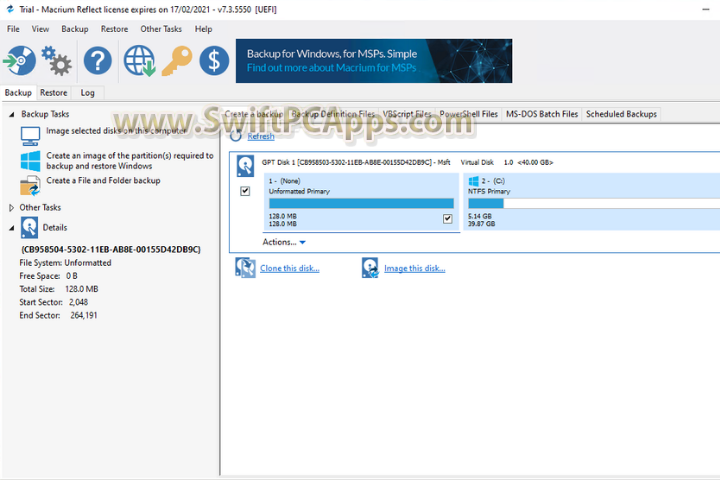Open the Restore menu in menu bar
Image resolution: width=720 pixels, height=480 pixels.
114,29
